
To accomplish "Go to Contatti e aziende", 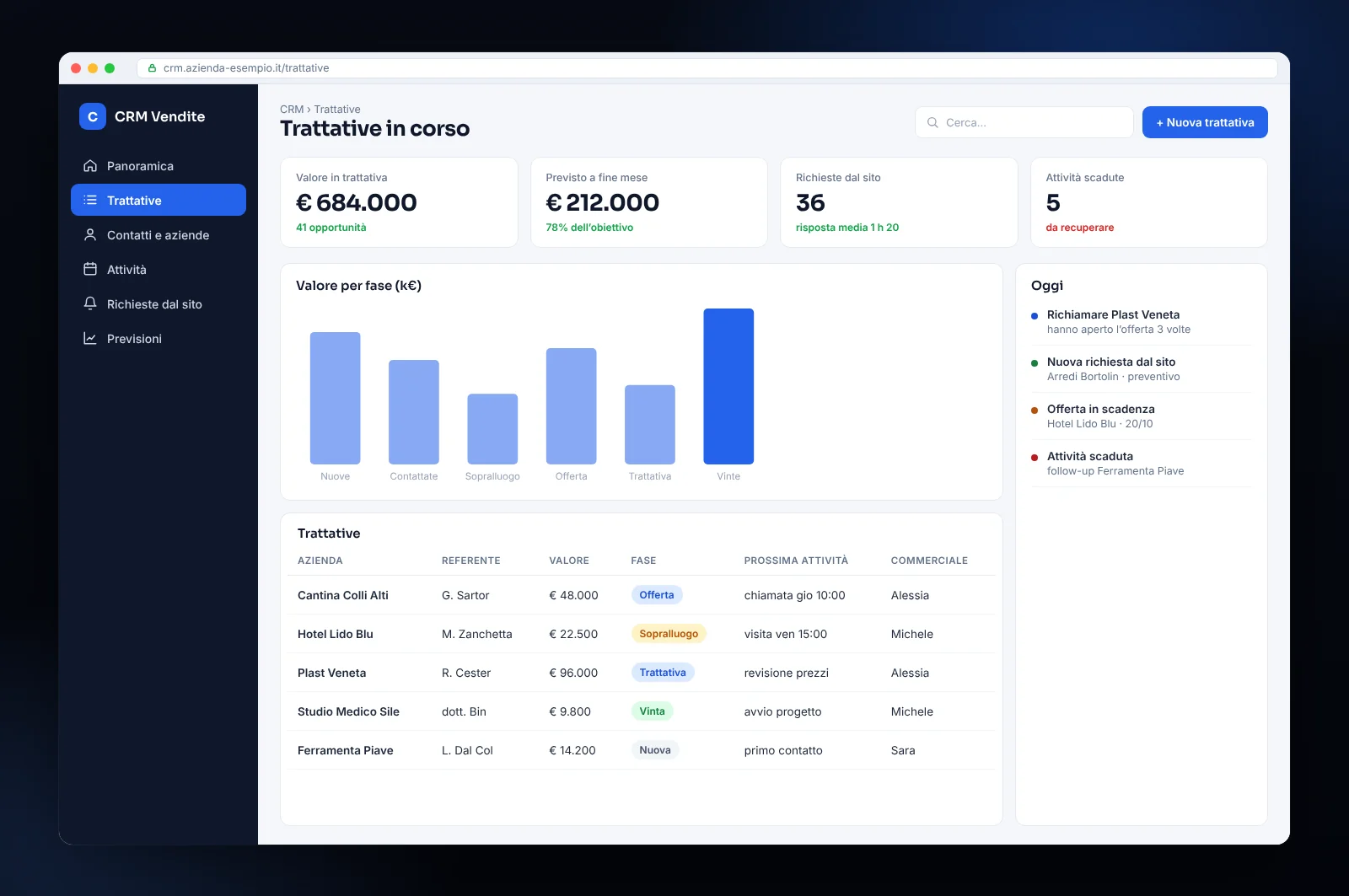I will coord(159,235).
